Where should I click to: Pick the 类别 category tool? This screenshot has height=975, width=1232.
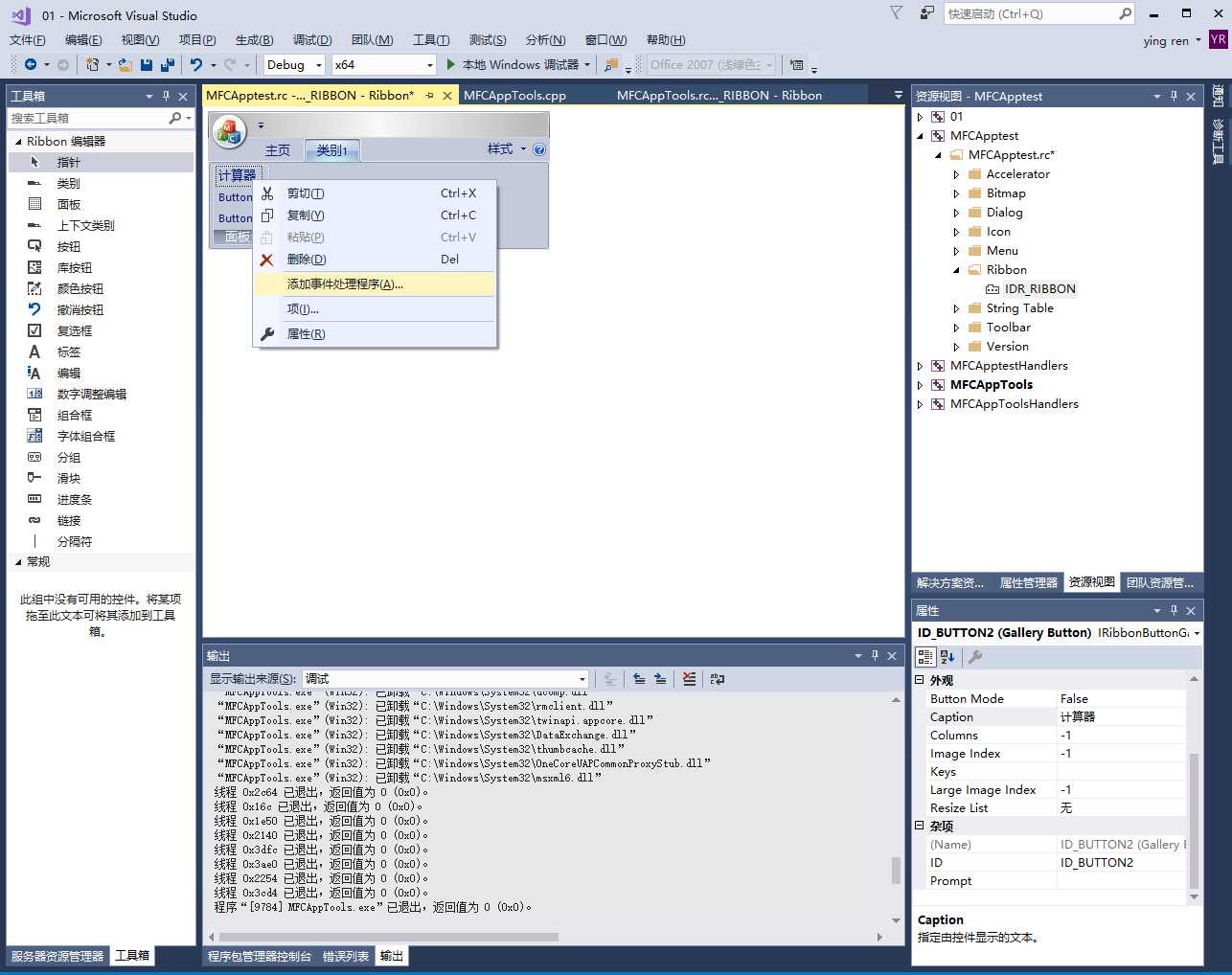point(101,183)
